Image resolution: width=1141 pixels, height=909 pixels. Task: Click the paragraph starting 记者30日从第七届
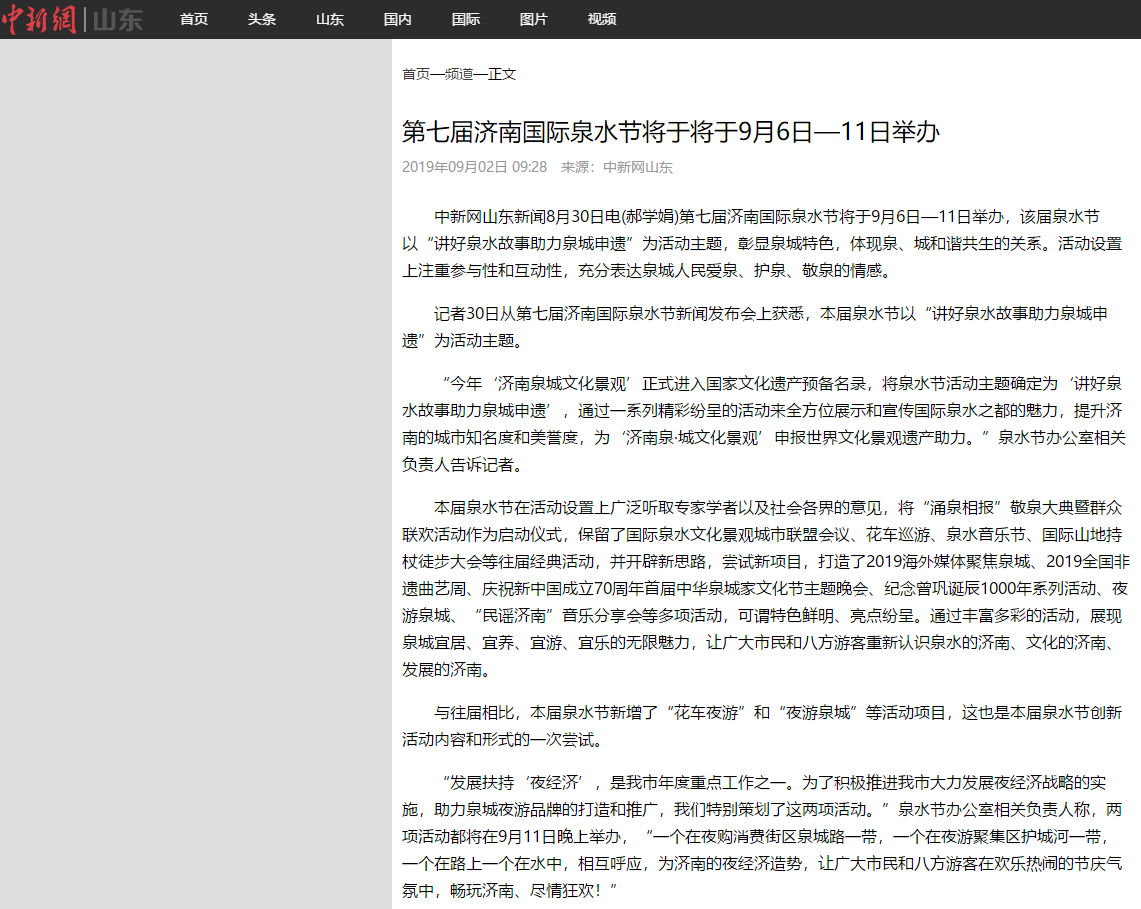pos(755,327)
